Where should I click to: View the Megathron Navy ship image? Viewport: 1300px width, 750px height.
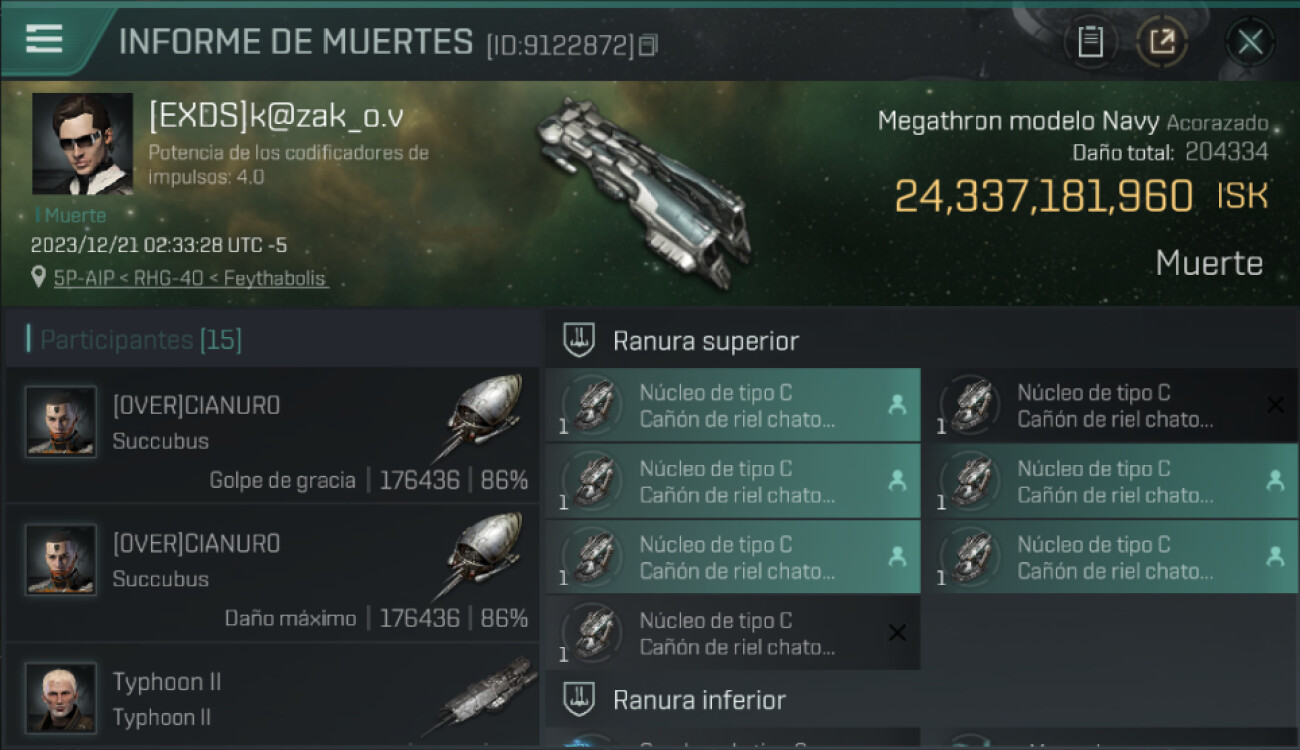tap(640, 188)
